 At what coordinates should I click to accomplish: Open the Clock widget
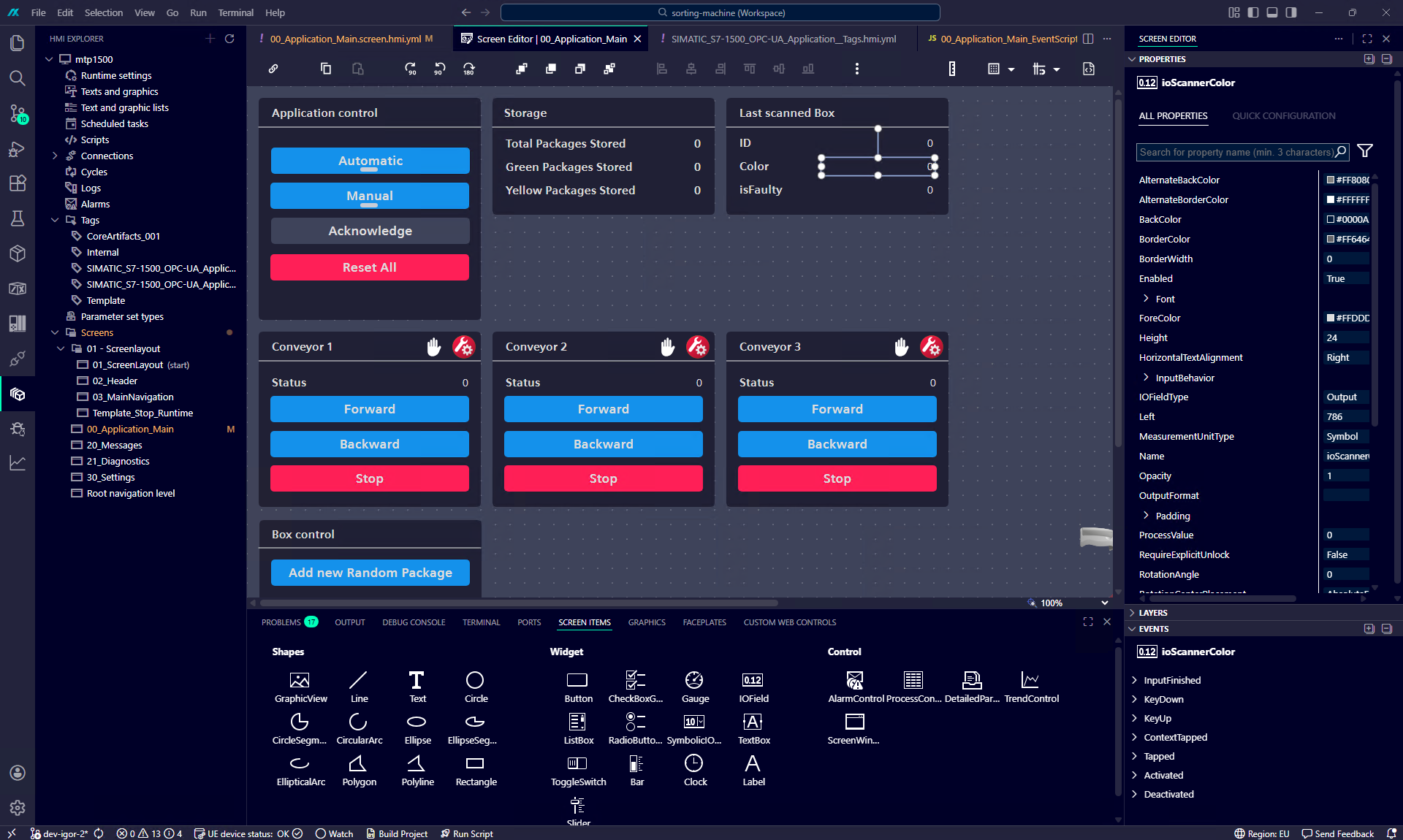coord(694,771)
